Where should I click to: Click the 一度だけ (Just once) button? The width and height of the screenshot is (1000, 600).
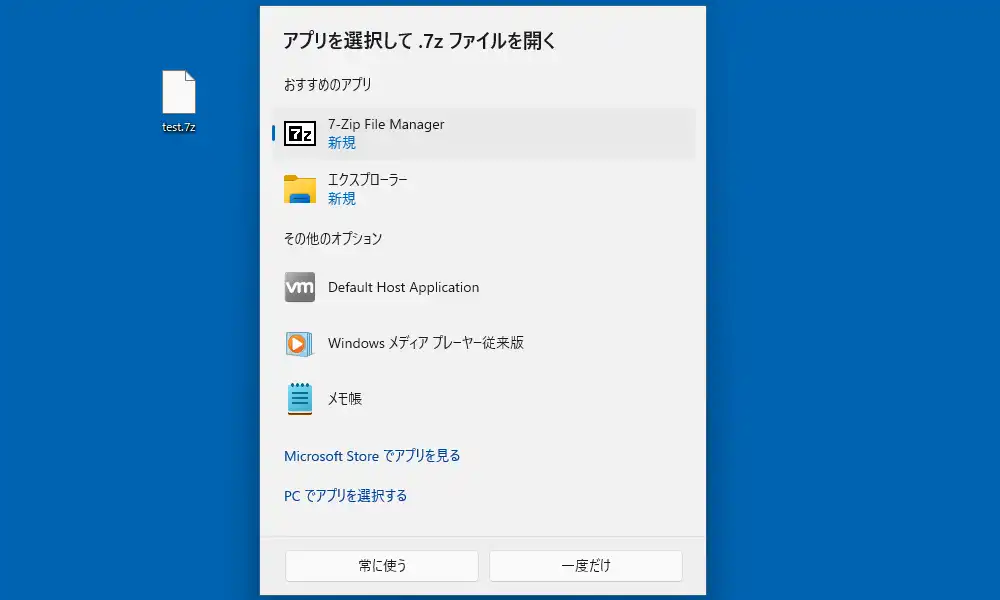point(585,566)
